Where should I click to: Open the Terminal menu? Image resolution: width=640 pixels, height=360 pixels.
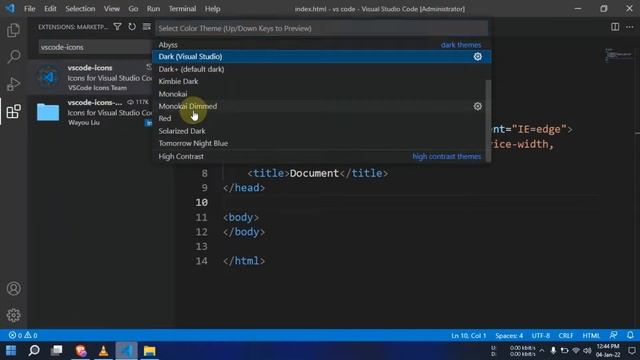pos(182,9)
